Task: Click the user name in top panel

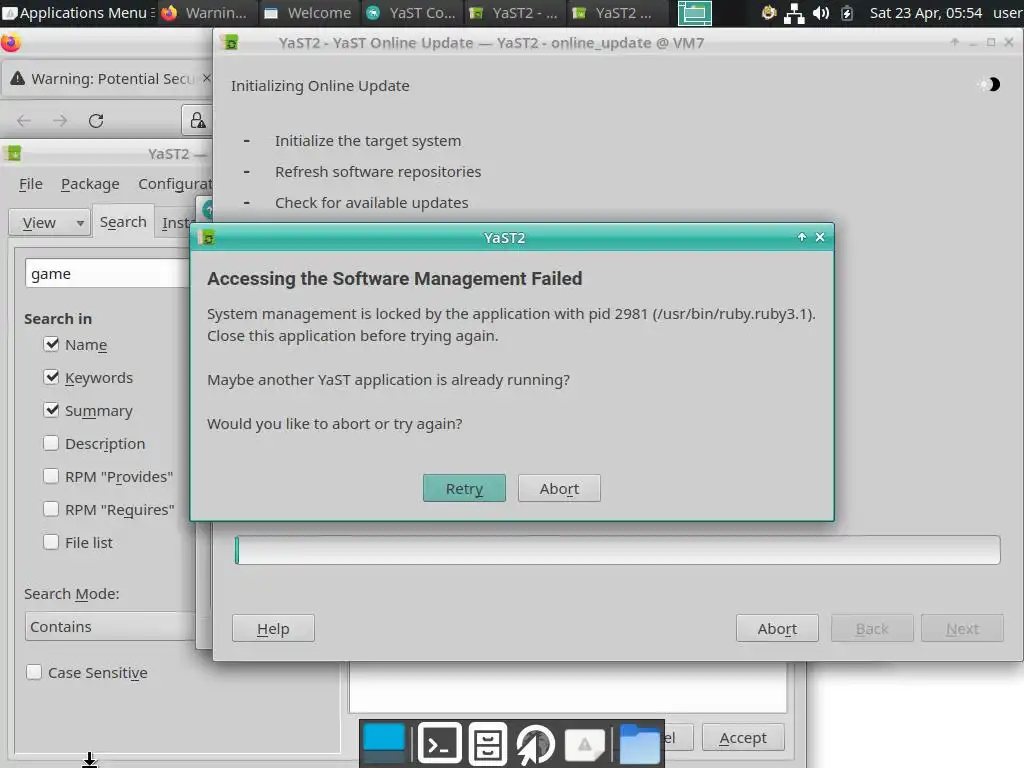Action: click(1007, 12)
